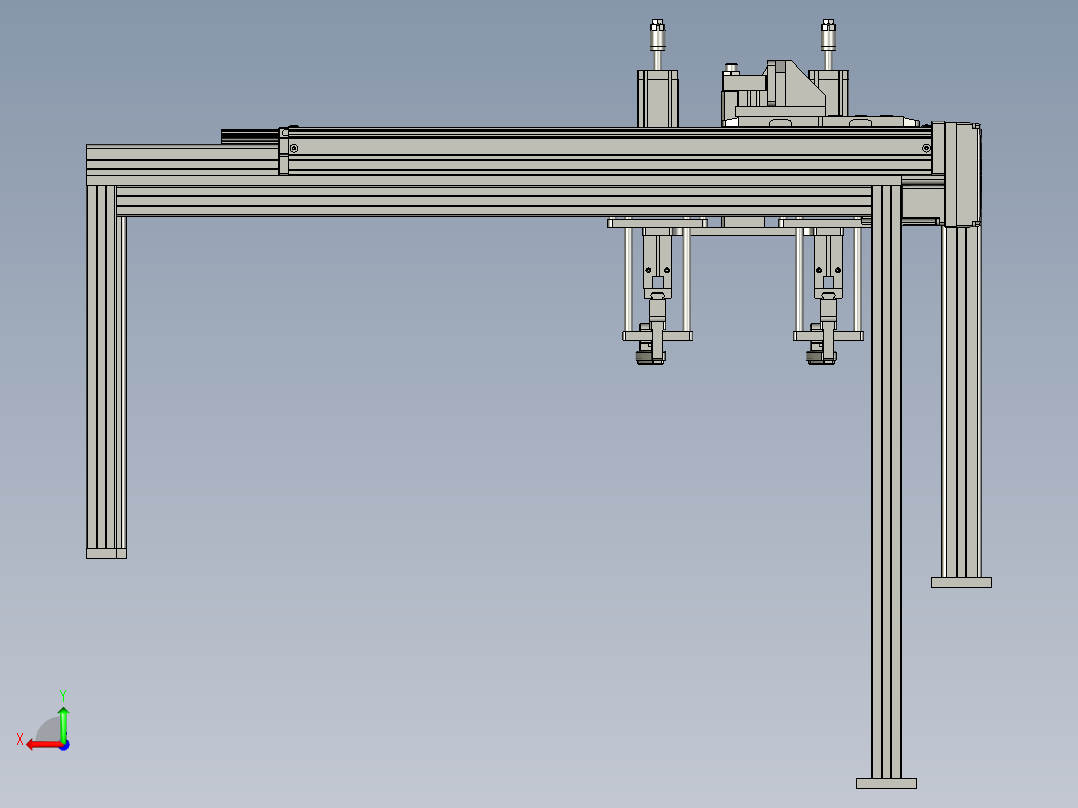
Task: Select the actuator motor end housing at right
Action: 961,174
